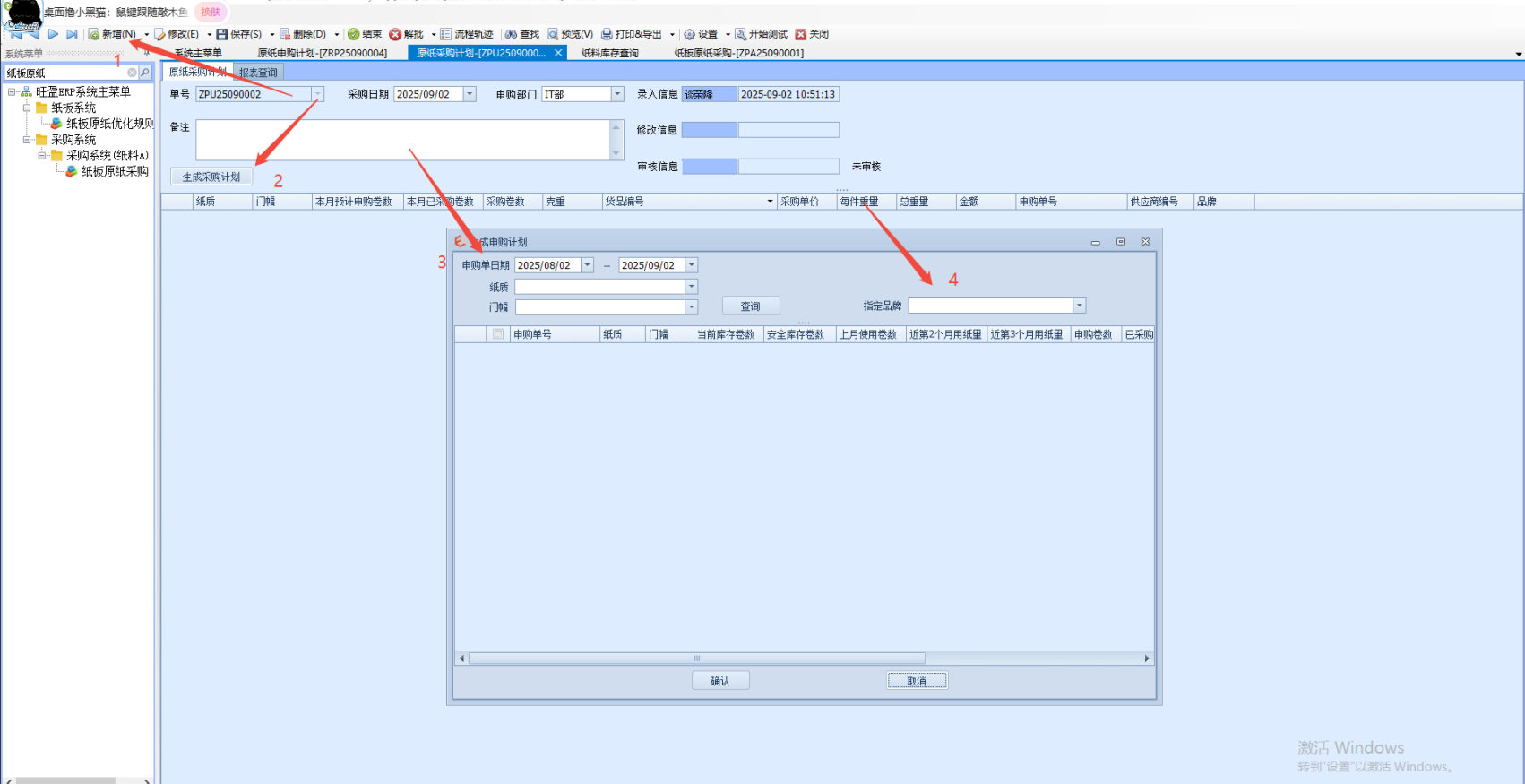Image resolution: width=1525 pixels, height=784 pixels.
Task: Click the 单号 ZPU25090002 field
Action: pyautogui.click(x=254, y=94)
